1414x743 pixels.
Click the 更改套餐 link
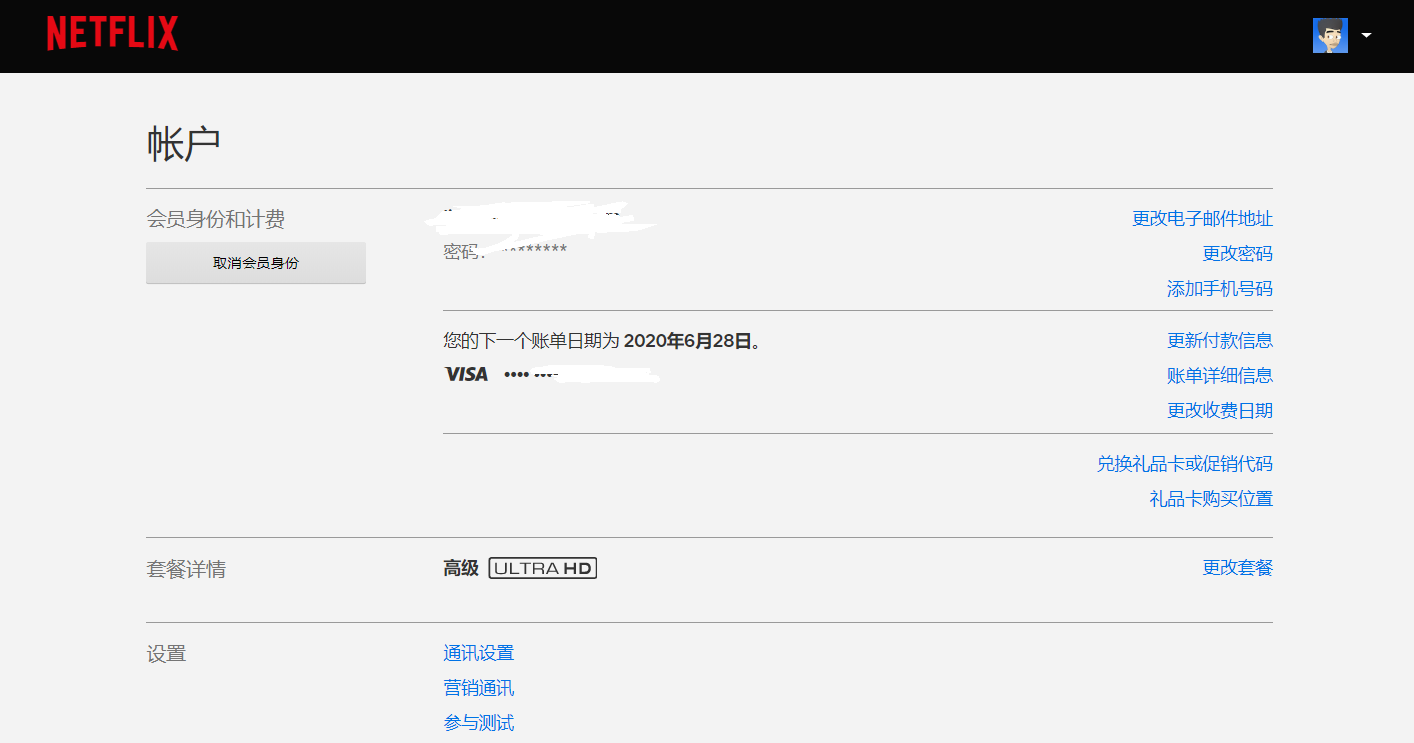pos(1238,568)
